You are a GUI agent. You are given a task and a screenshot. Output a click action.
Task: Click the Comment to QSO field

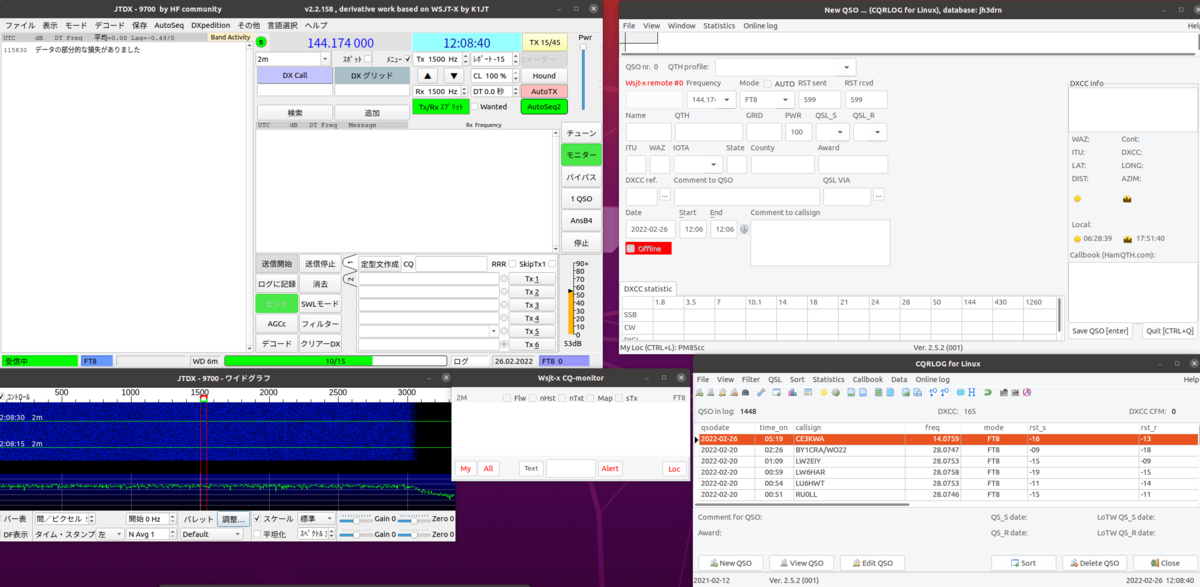747,196
